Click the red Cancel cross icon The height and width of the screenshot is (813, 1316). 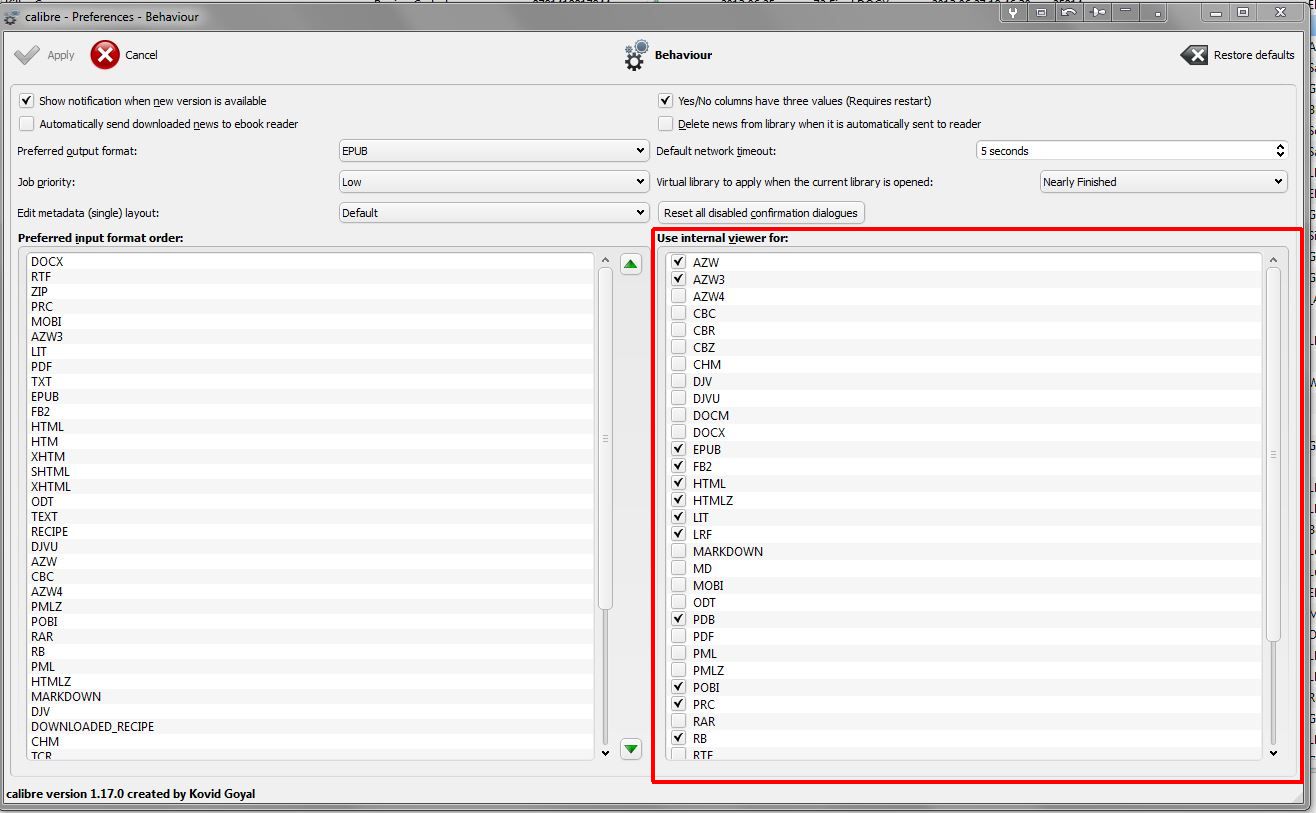coord(105,55)
